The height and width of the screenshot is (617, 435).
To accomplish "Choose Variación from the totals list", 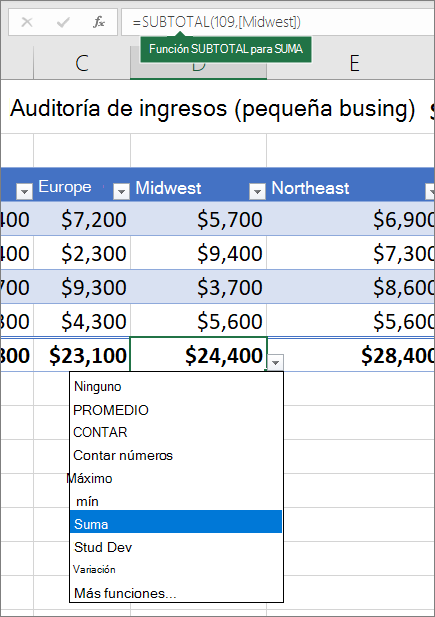I will [x=176, y=569].
